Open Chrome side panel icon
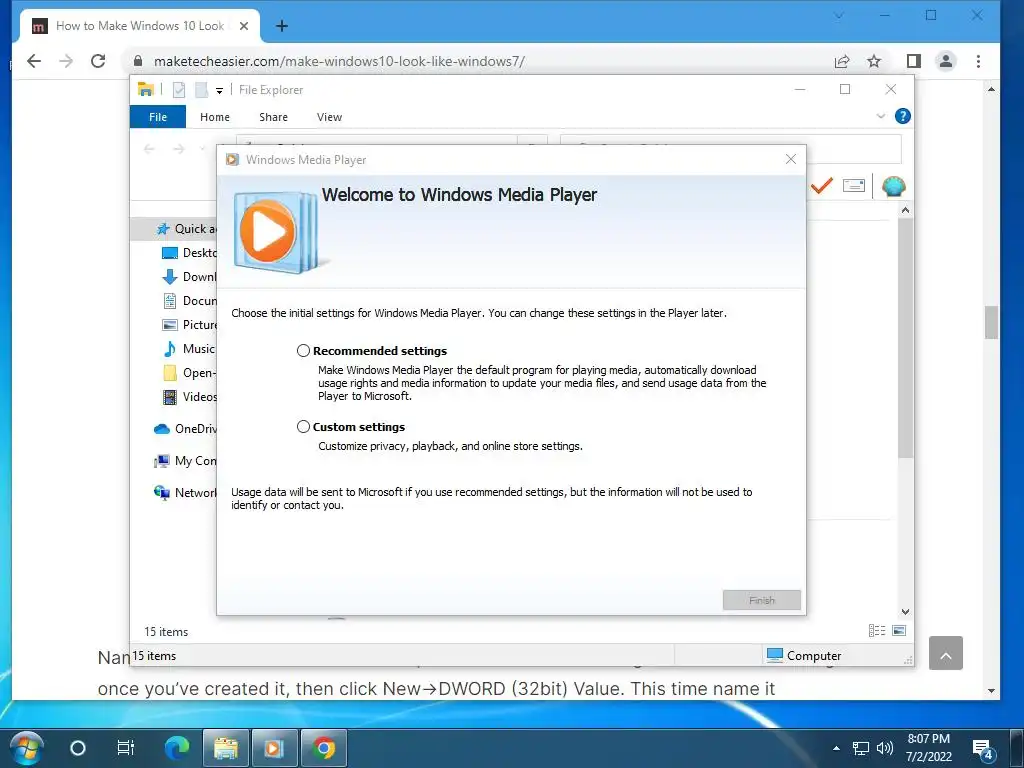The image size is (1024, 768). [x=914, y=61]
